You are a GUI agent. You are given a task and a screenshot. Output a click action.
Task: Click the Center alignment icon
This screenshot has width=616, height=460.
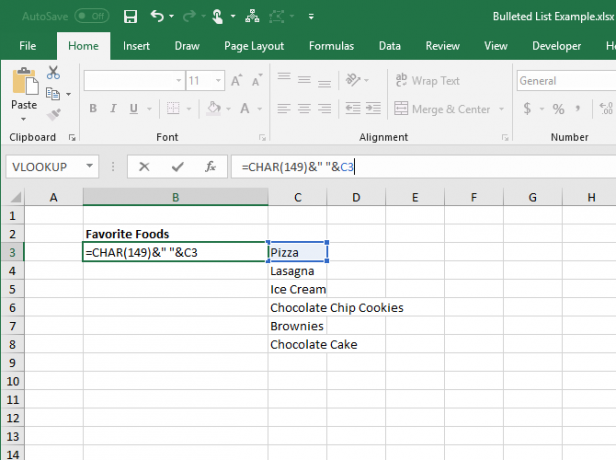pyautogui.click(x=304, y=108)
